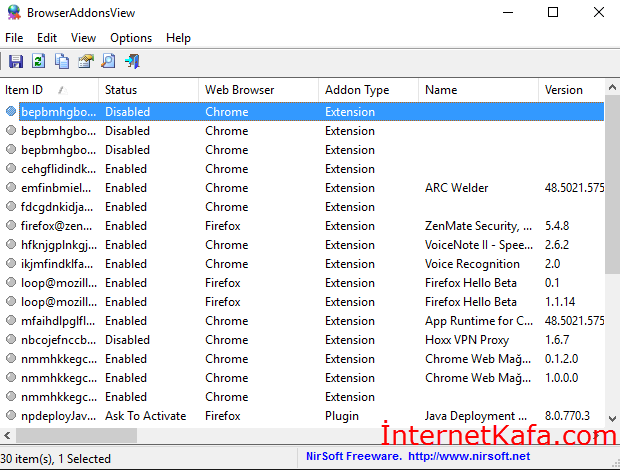Click the version 5.4.8 cell
Viewport: 620px width, 470px height.
557,226
